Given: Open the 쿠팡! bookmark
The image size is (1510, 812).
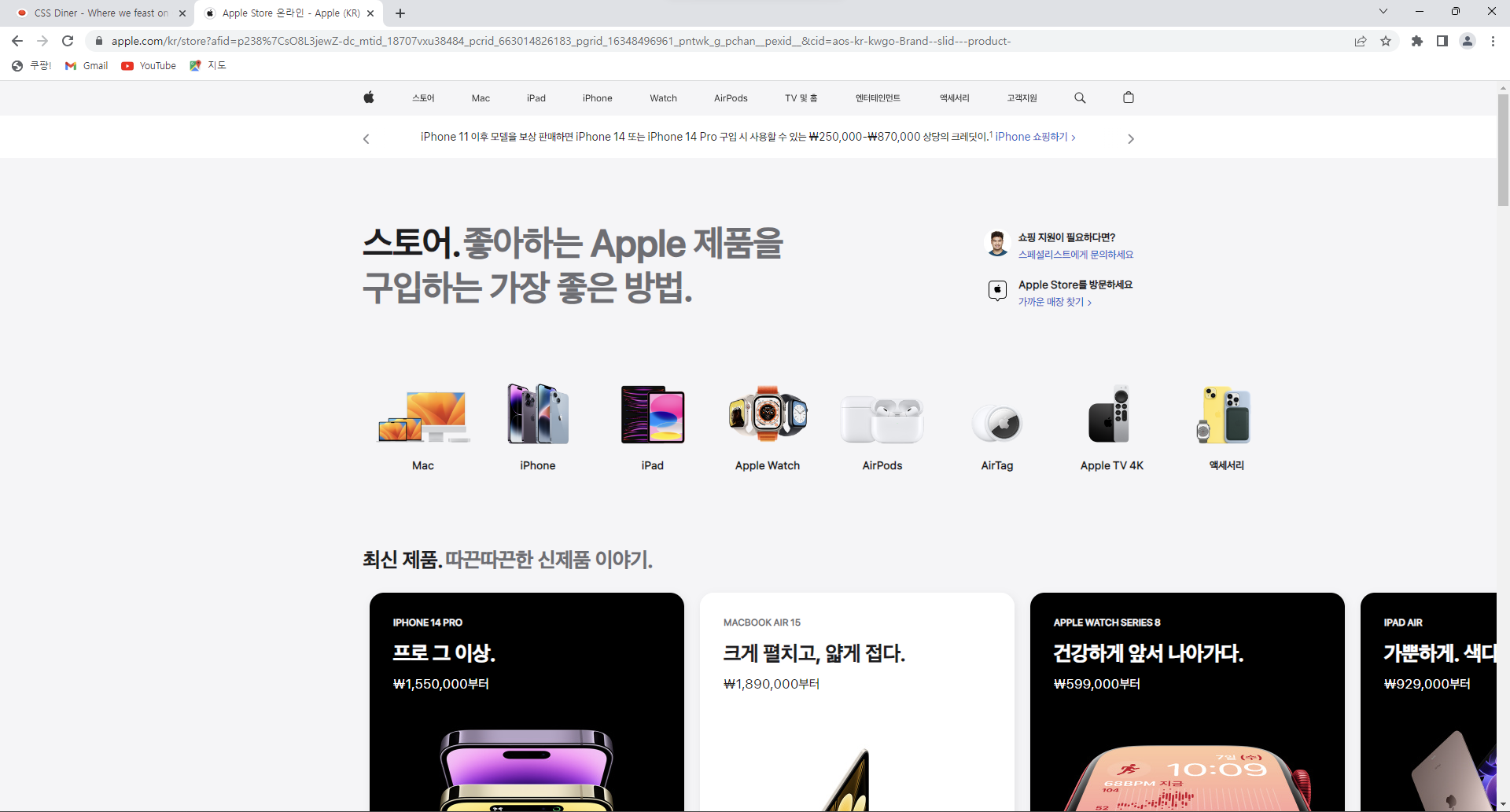Looking at the screenshot, I should (x=31, y=66).
